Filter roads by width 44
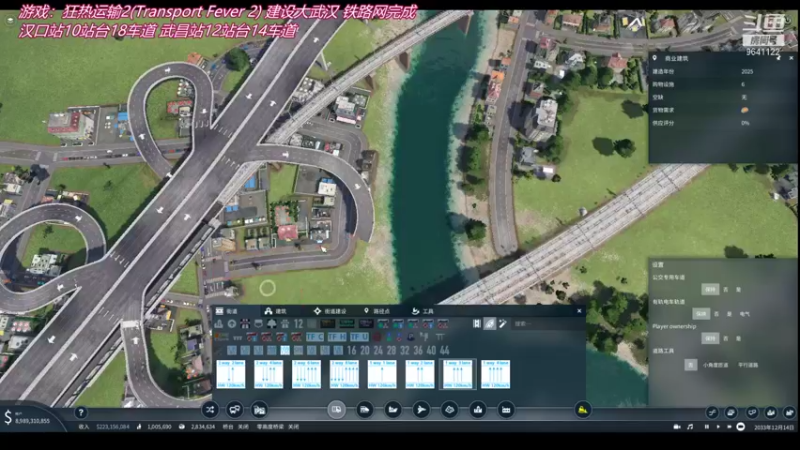800x450 pixels. click(444, 351)
